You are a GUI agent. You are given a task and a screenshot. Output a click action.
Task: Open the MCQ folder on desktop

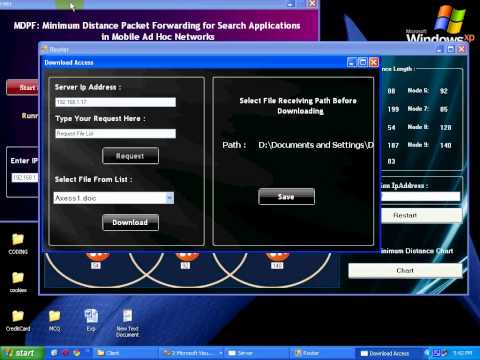pyautogui.click(x=55, y=321)
